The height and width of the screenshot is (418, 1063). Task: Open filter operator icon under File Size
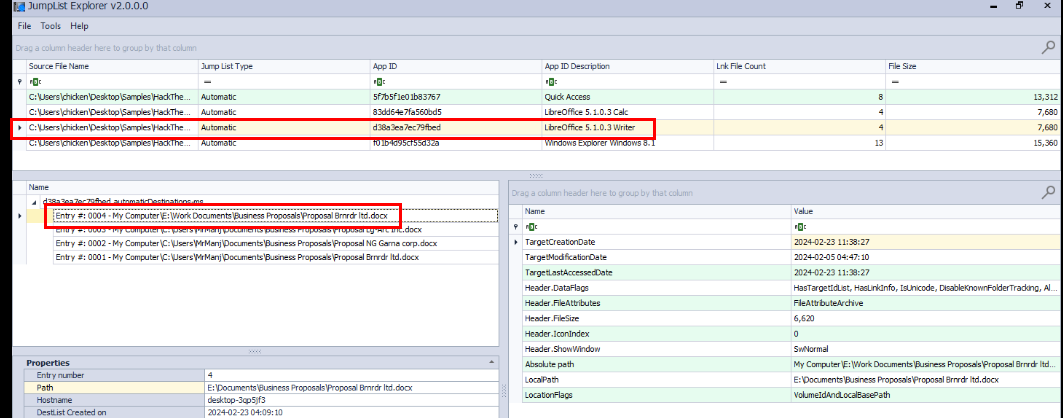pyautogui.click(x=895, y=81)
